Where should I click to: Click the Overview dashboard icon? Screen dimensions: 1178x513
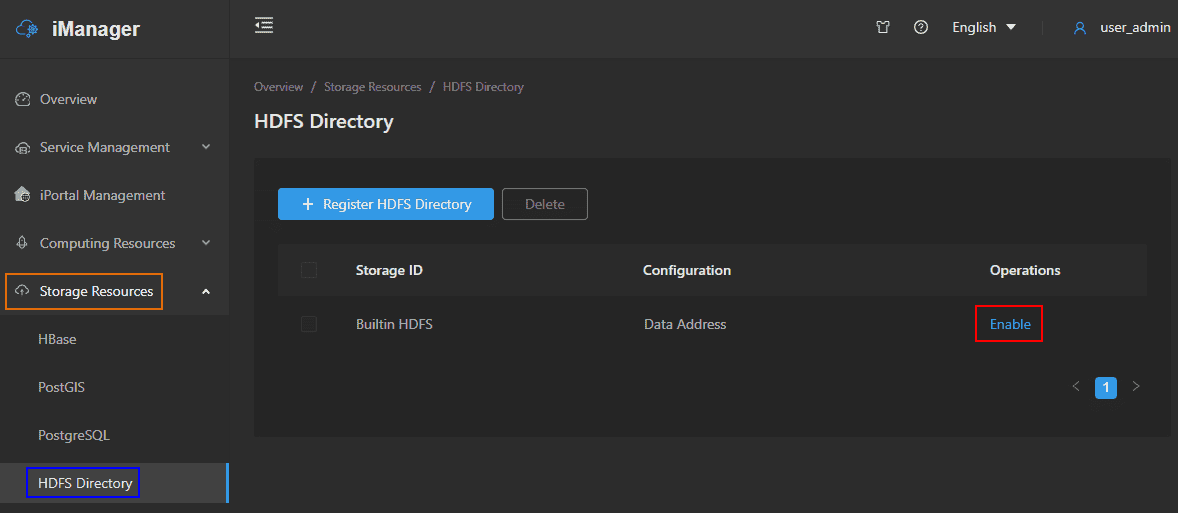pyautogui.click(x=23, y=99)
